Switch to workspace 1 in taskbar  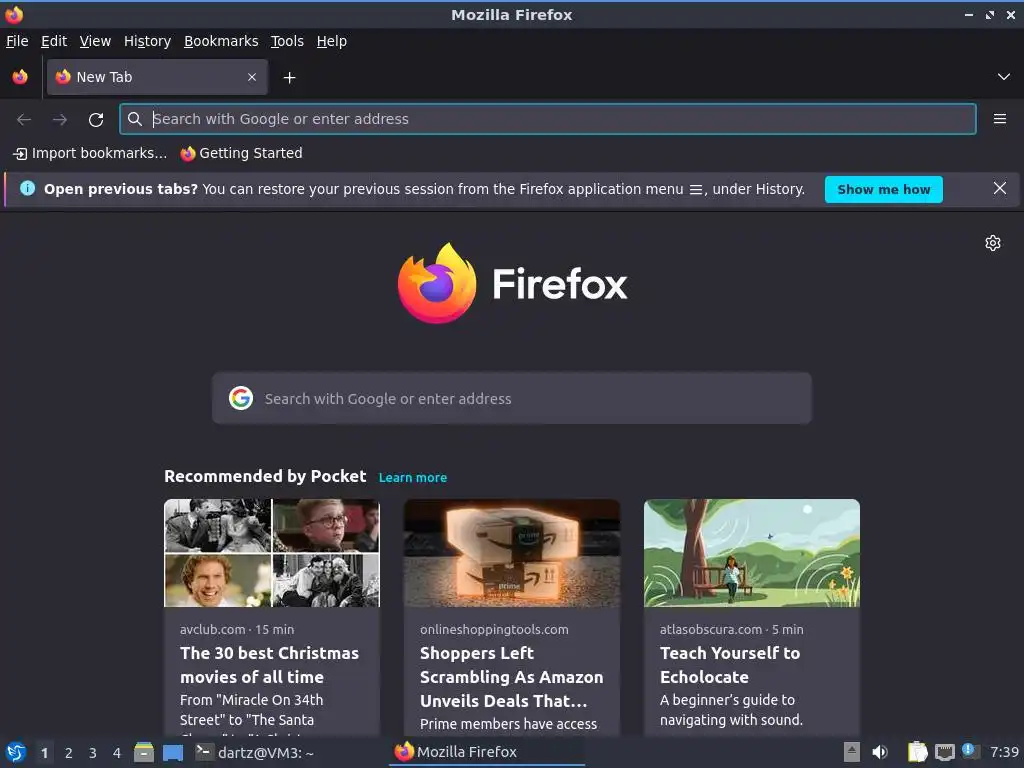click(x=44, y=753)
